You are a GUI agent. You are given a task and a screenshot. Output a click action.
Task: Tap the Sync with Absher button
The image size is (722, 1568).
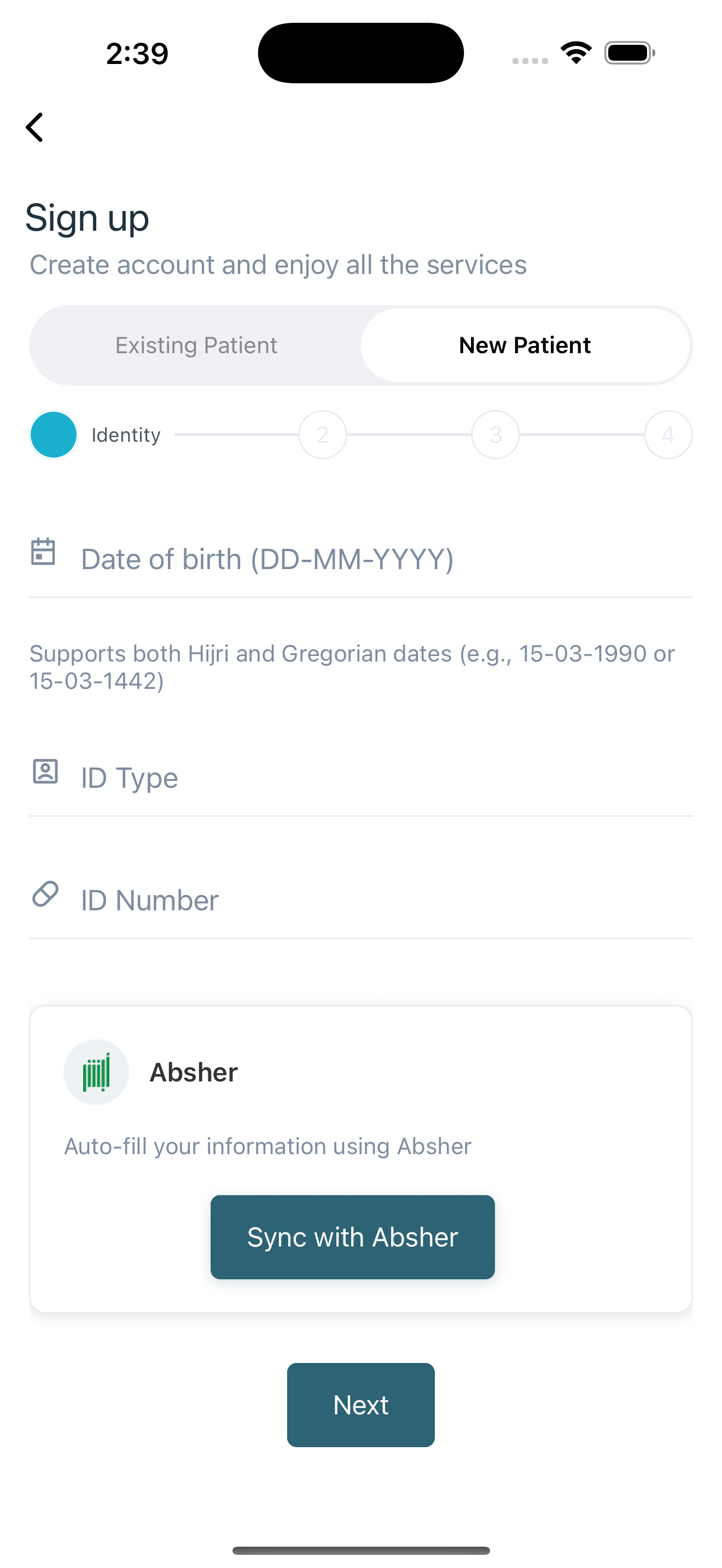pyautogui.click(x=352, y=1237)
